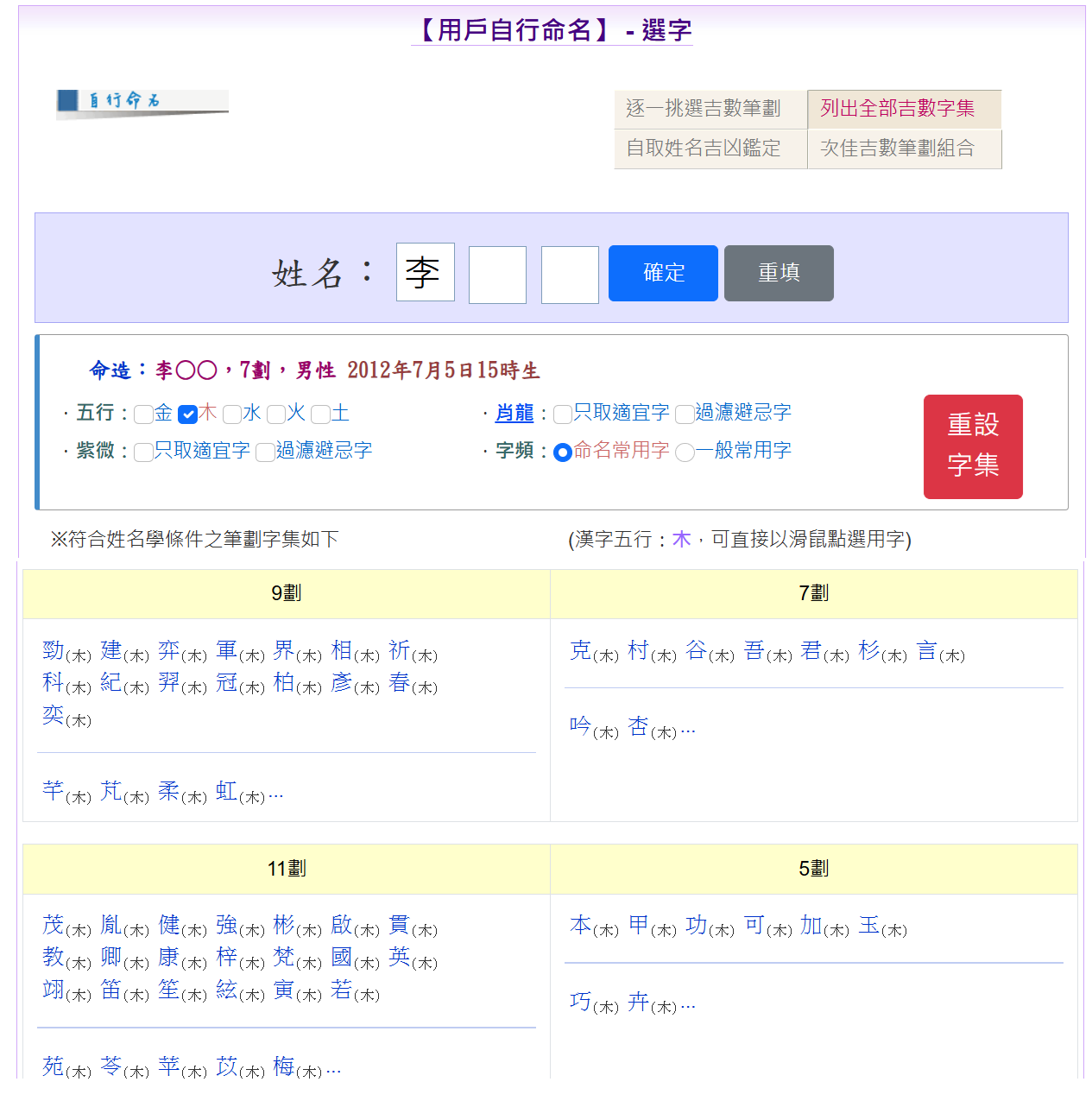Enable the 水 five-element checkbox
This screenshot has width=1092, height=1101.
click(232, 414)
